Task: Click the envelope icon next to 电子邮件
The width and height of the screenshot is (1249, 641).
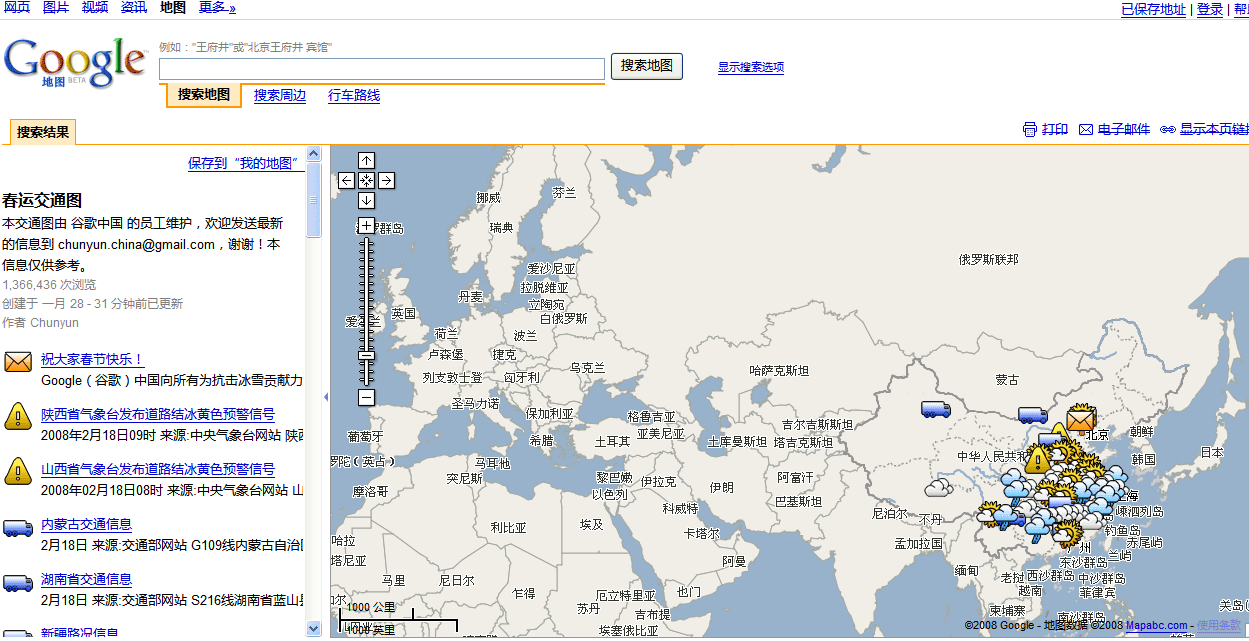Action: tap(1085, 129)
